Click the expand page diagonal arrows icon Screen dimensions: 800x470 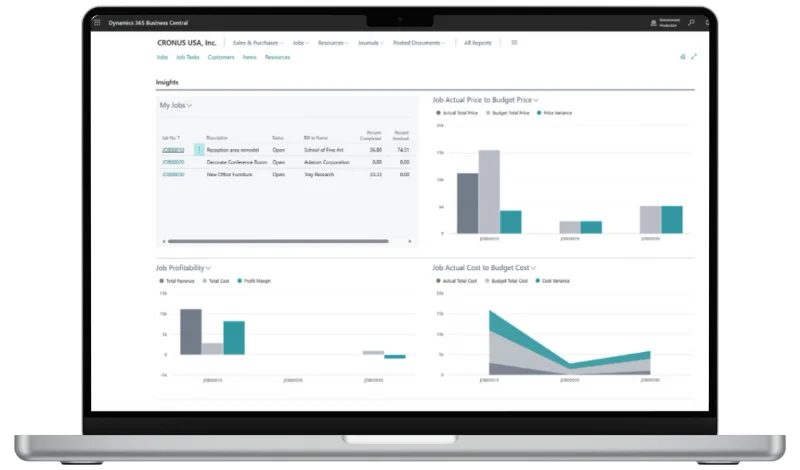[694, 57]
